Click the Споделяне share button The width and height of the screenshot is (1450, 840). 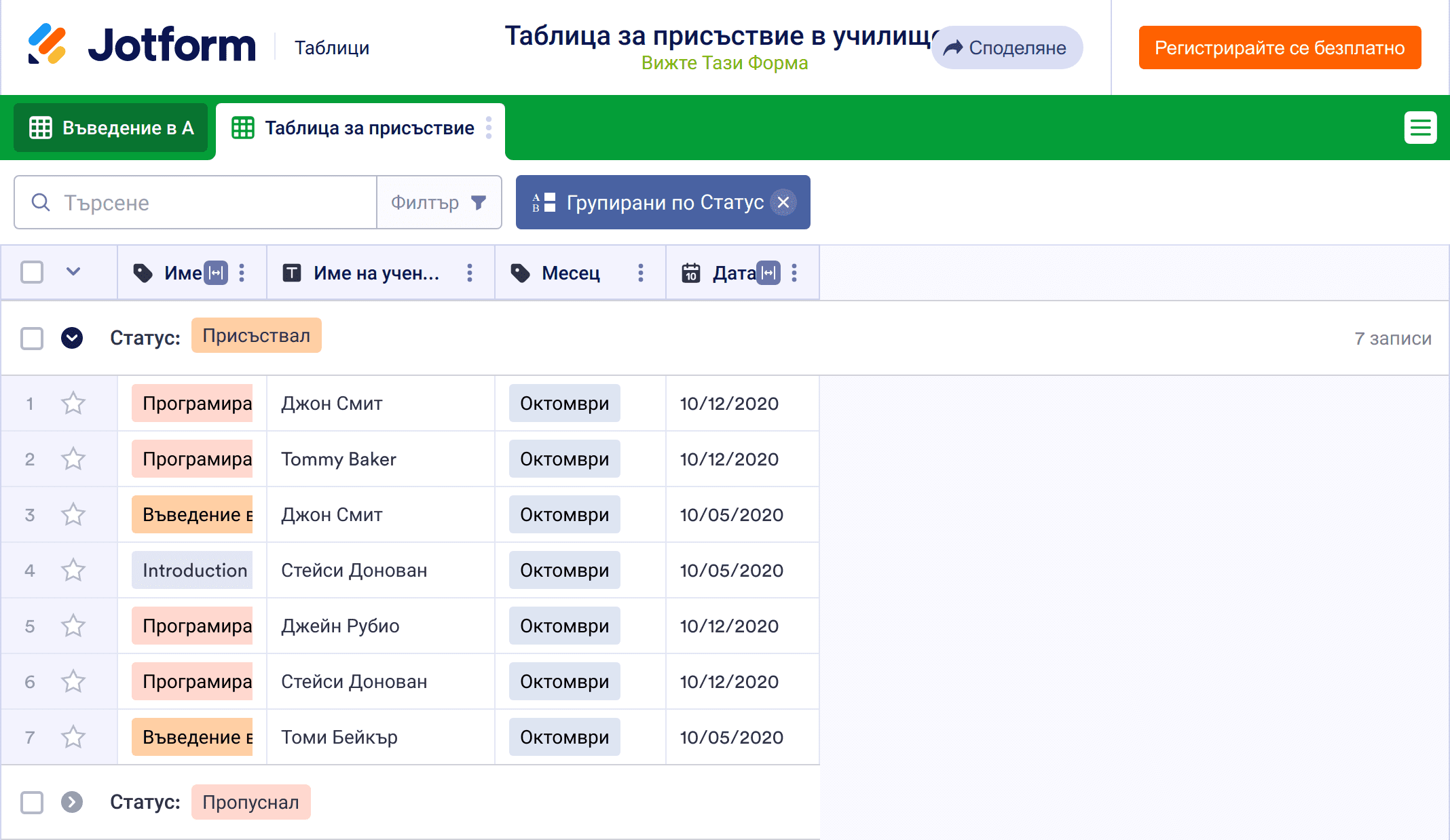(x=1007, y=47)
